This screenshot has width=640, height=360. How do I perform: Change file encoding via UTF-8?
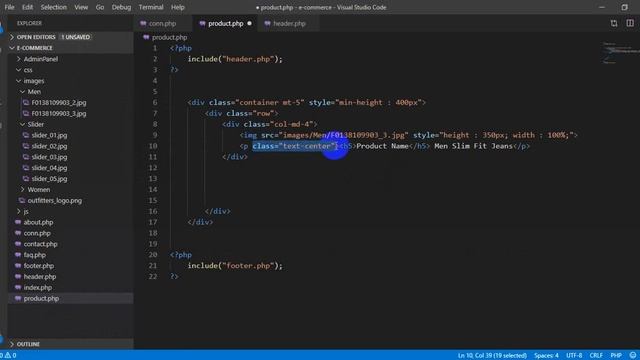pyautogui.click(x=574, y=356)
